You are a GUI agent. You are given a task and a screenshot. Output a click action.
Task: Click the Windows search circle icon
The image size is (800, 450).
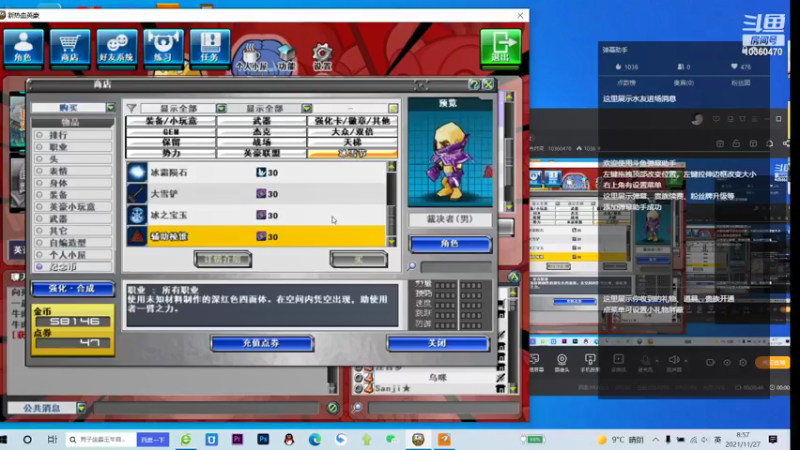coord(28,439)
